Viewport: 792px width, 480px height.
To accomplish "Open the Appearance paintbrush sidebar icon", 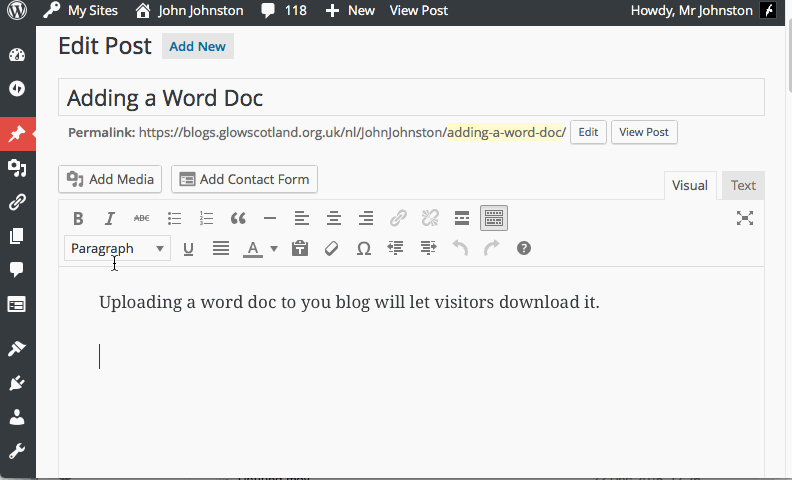I will pos(17,349).
